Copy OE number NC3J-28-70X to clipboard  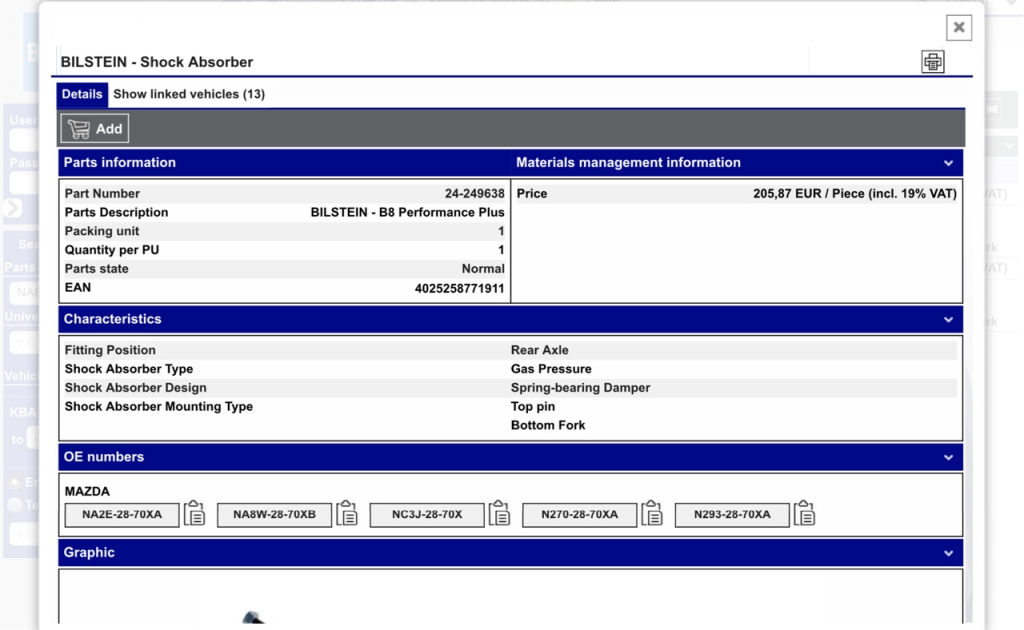click(500, 514)
